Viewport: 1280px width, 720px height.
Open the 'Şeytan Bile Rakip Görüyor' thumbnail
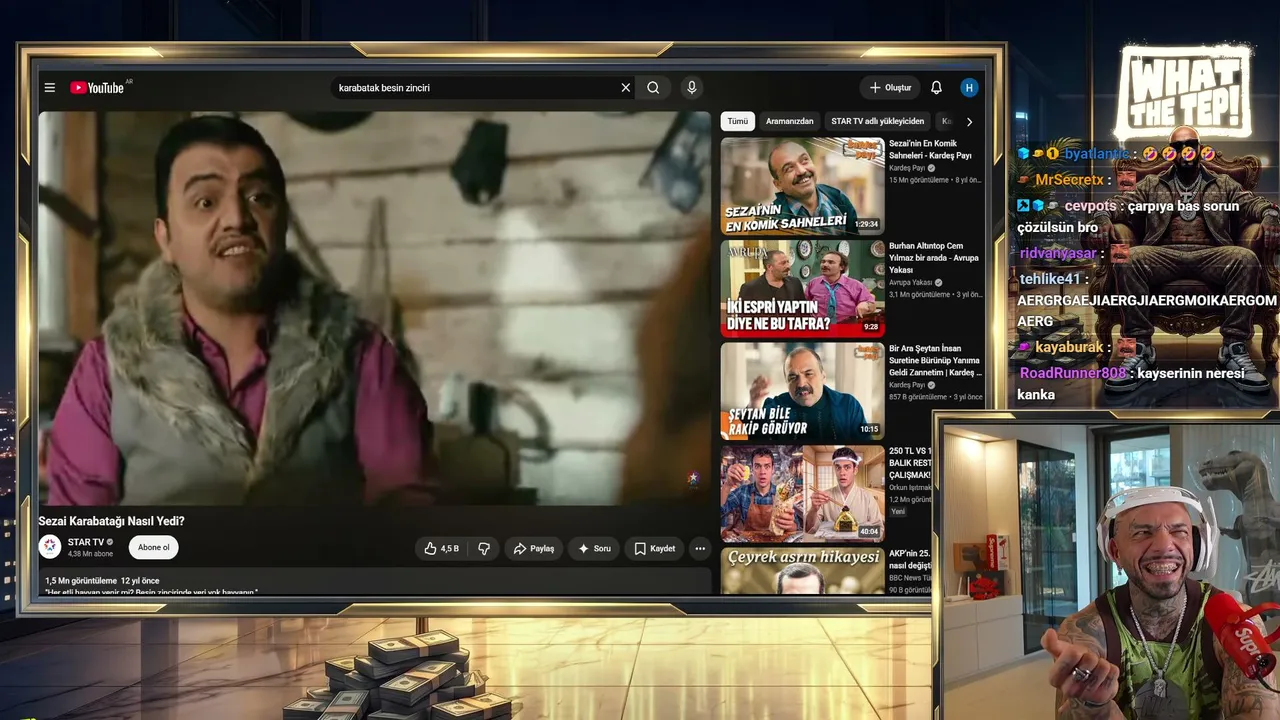803,391
